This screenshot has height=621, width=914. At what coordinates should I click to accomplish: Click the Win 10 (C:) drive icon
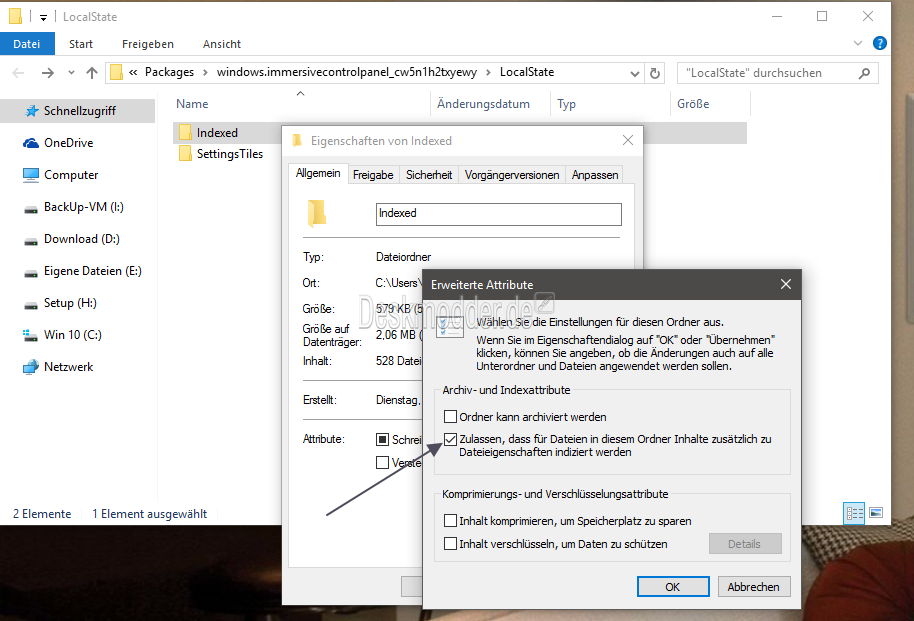[x=30, y=335]
